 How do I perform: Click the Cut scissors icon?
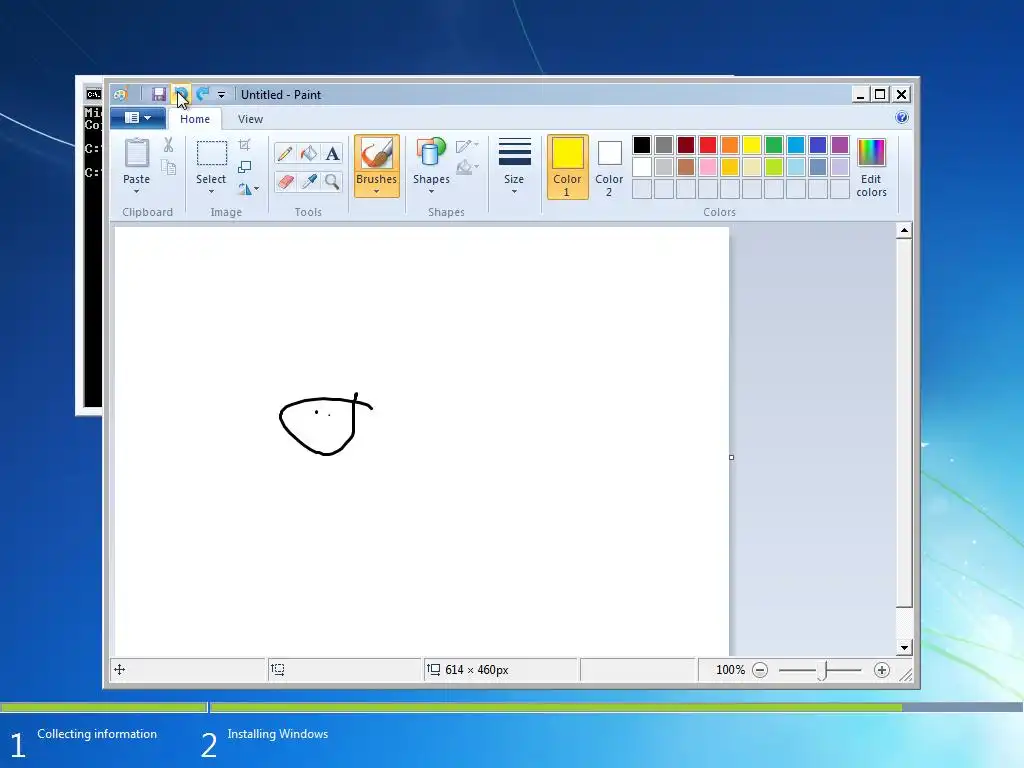tap(168, 144)
